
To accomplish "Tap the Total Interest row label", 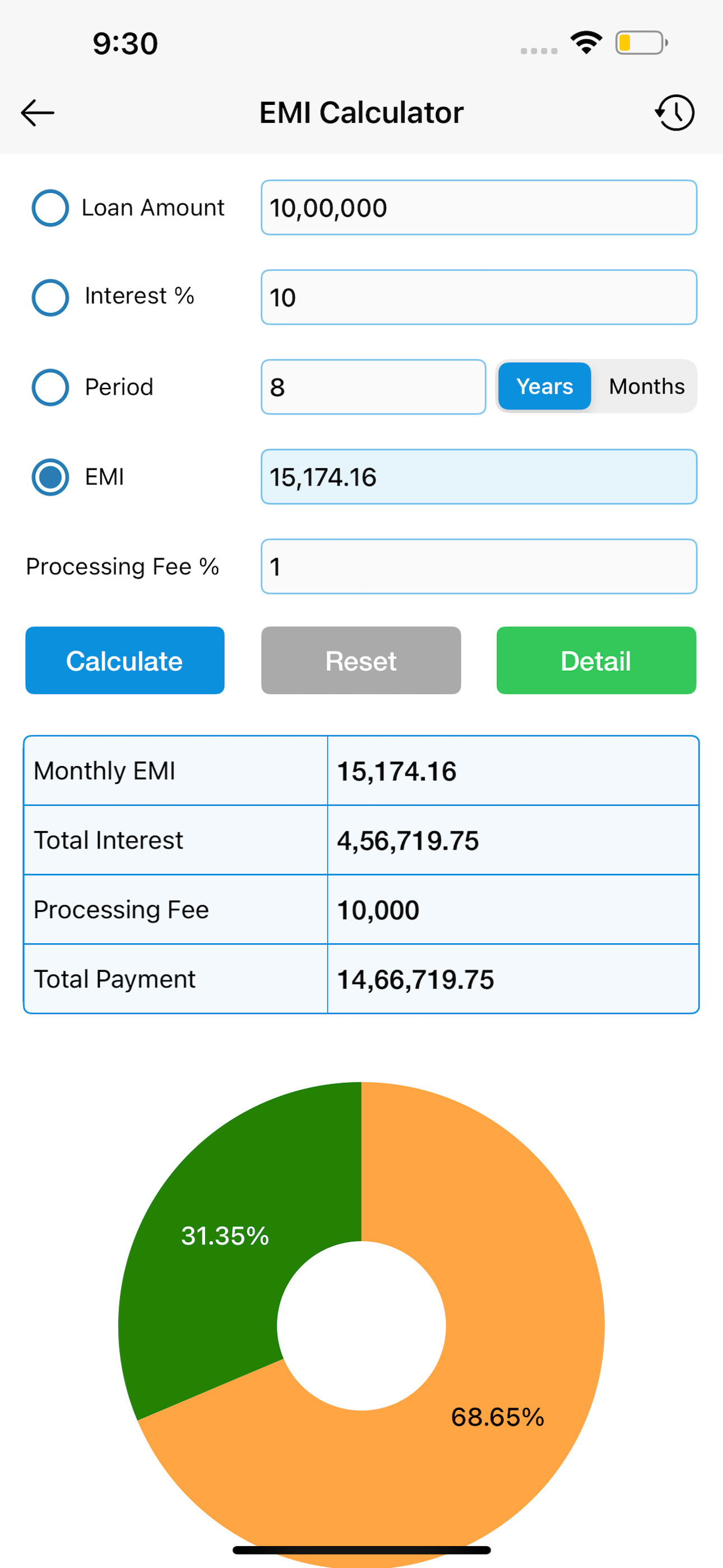I will 108,841.
